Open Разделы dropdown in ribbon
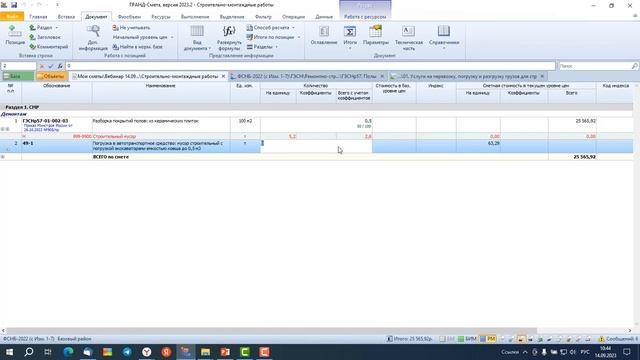Viewport: 640px width, 360px height. tap(262, 47)
